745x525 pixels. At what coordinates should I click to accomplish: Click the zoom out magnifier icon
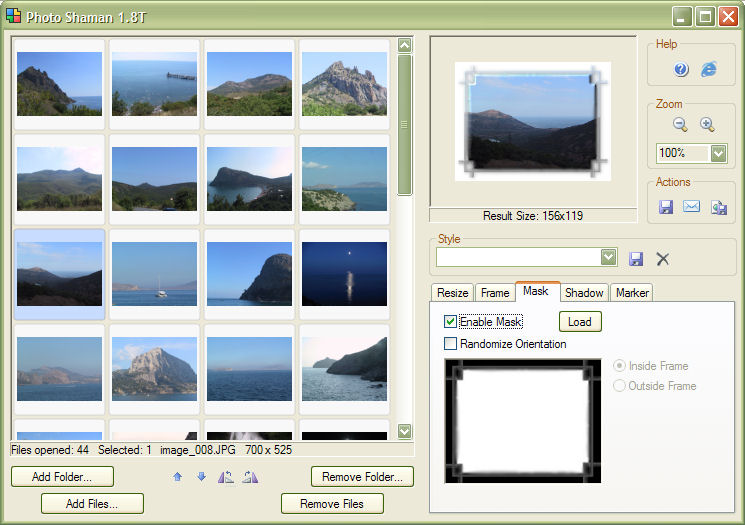point(680,124)
